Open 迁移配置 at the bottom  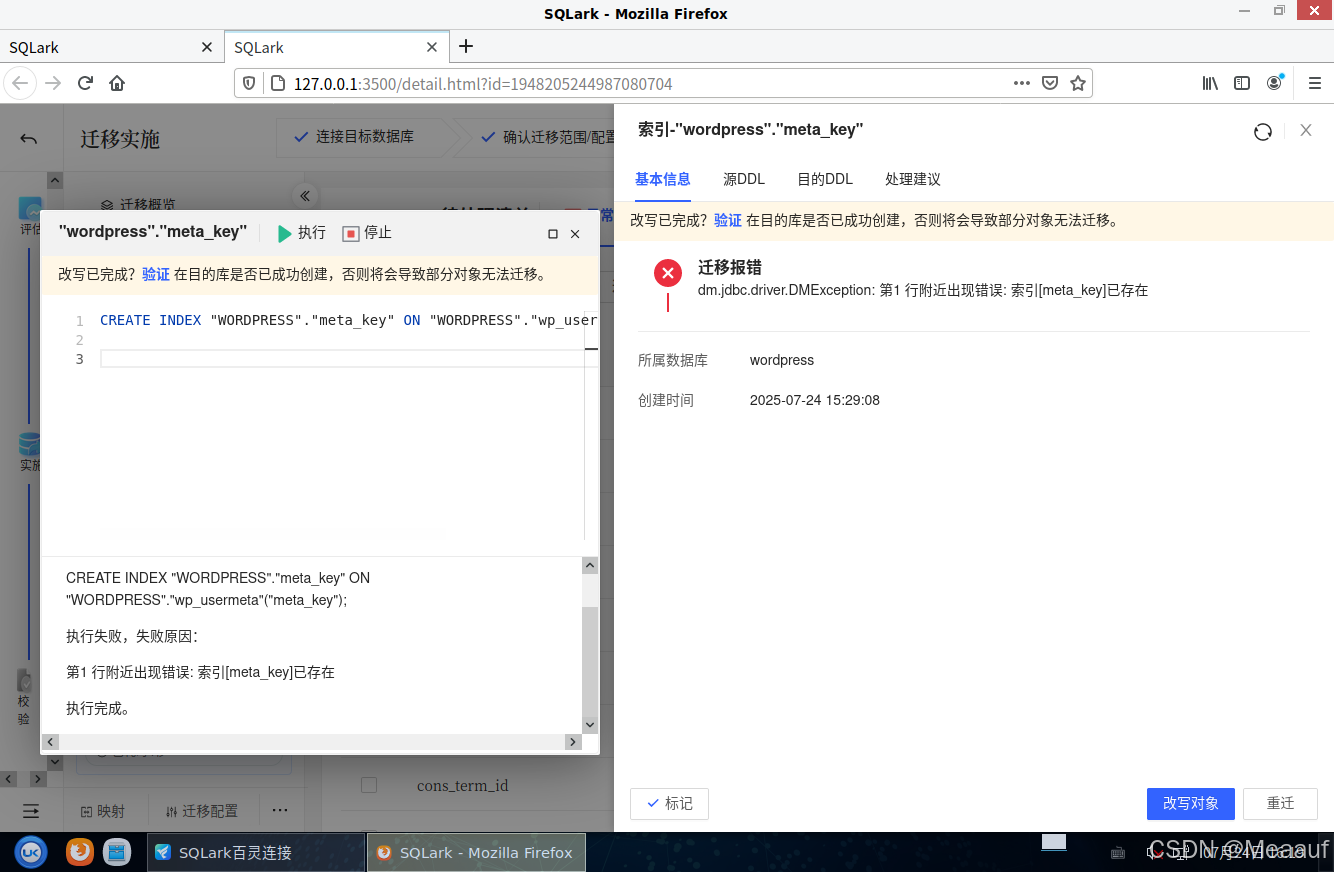coord(202,811)
